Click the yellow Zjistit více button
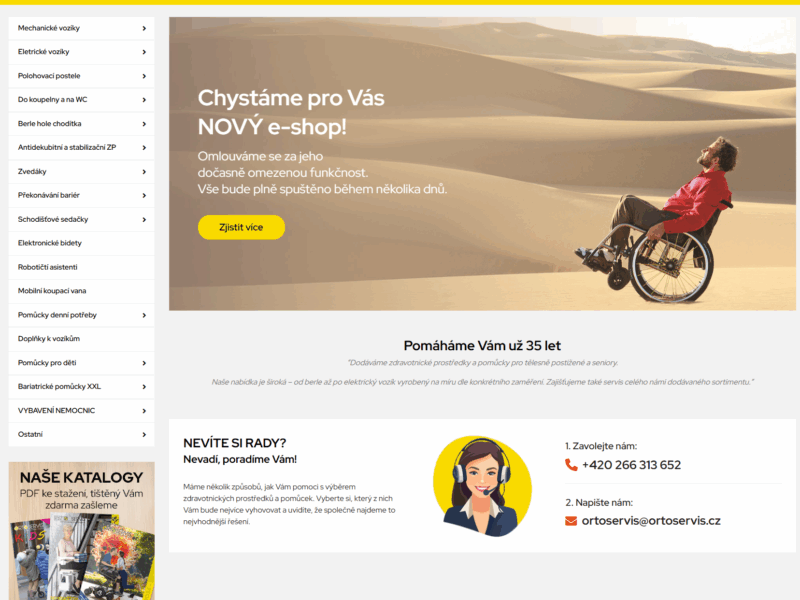The height and width of the screenshot is (600, 800). (x=241, y=227)
